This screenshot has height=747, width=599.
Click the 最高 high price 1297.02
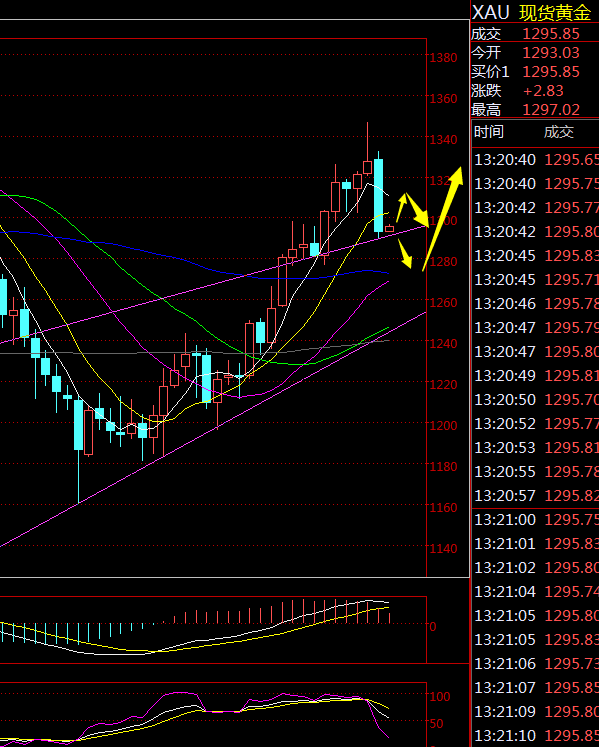pos(551,110)
